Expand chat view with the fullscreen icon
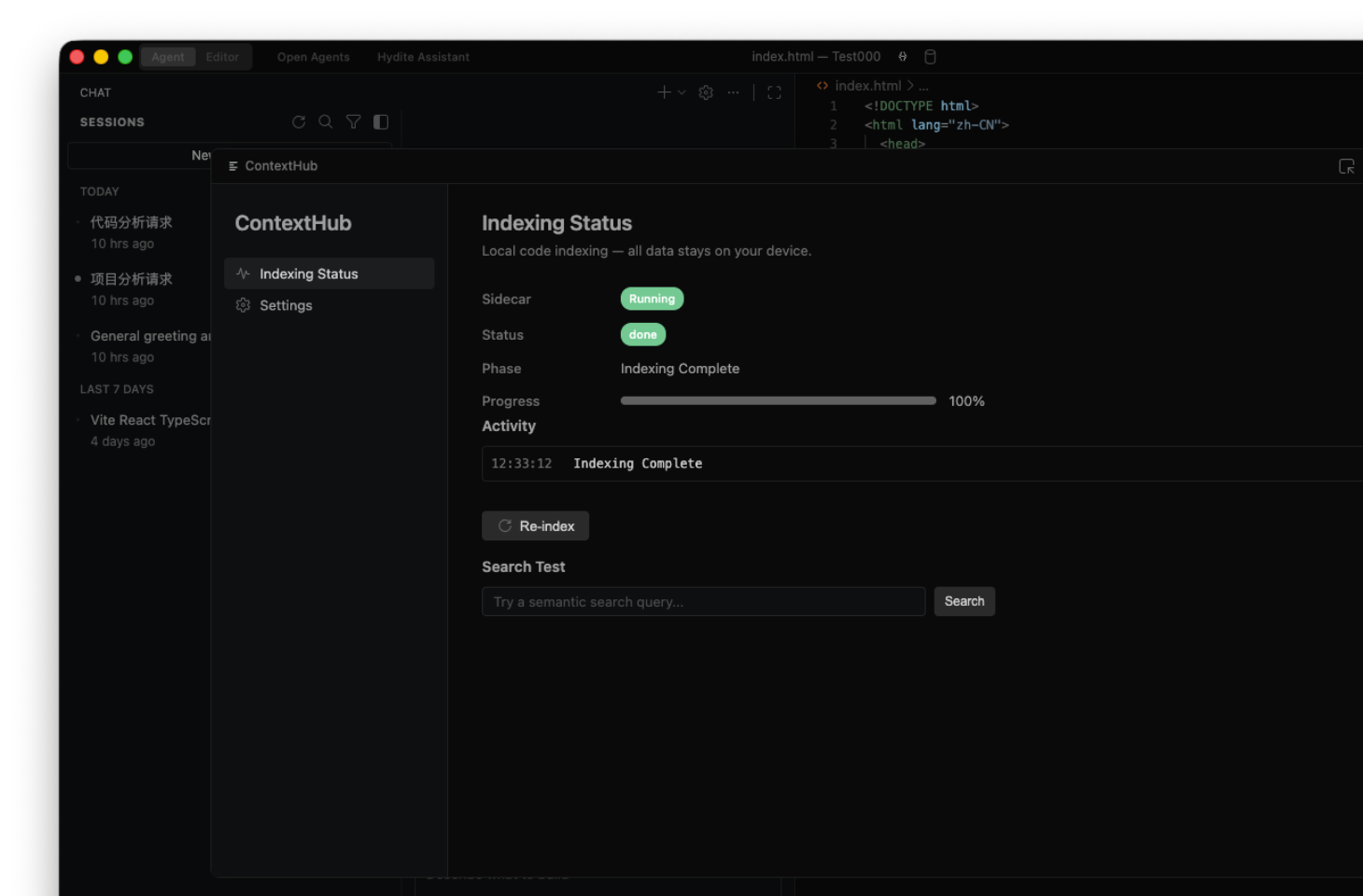The width and height of the screenshot is (1363, 896). 774,92
